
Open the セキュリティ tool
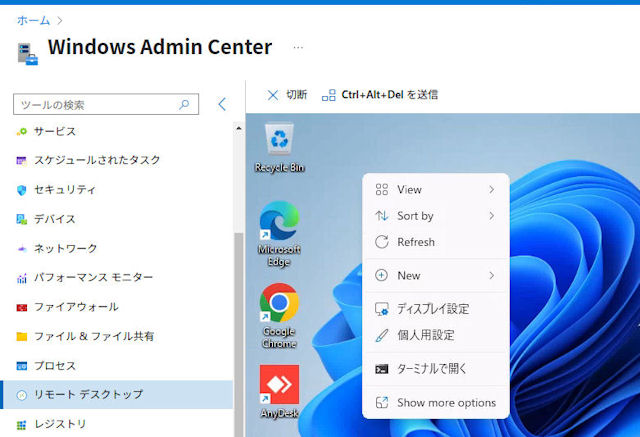[x=116, y=190]
